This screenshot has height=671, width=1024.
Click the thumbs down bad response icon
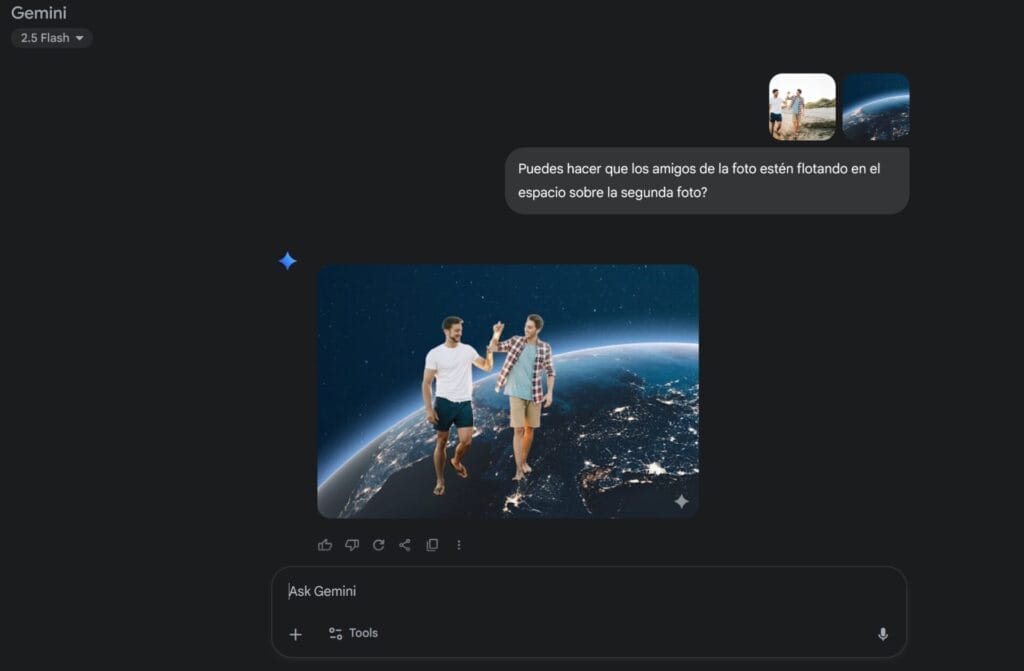point(352,545)
